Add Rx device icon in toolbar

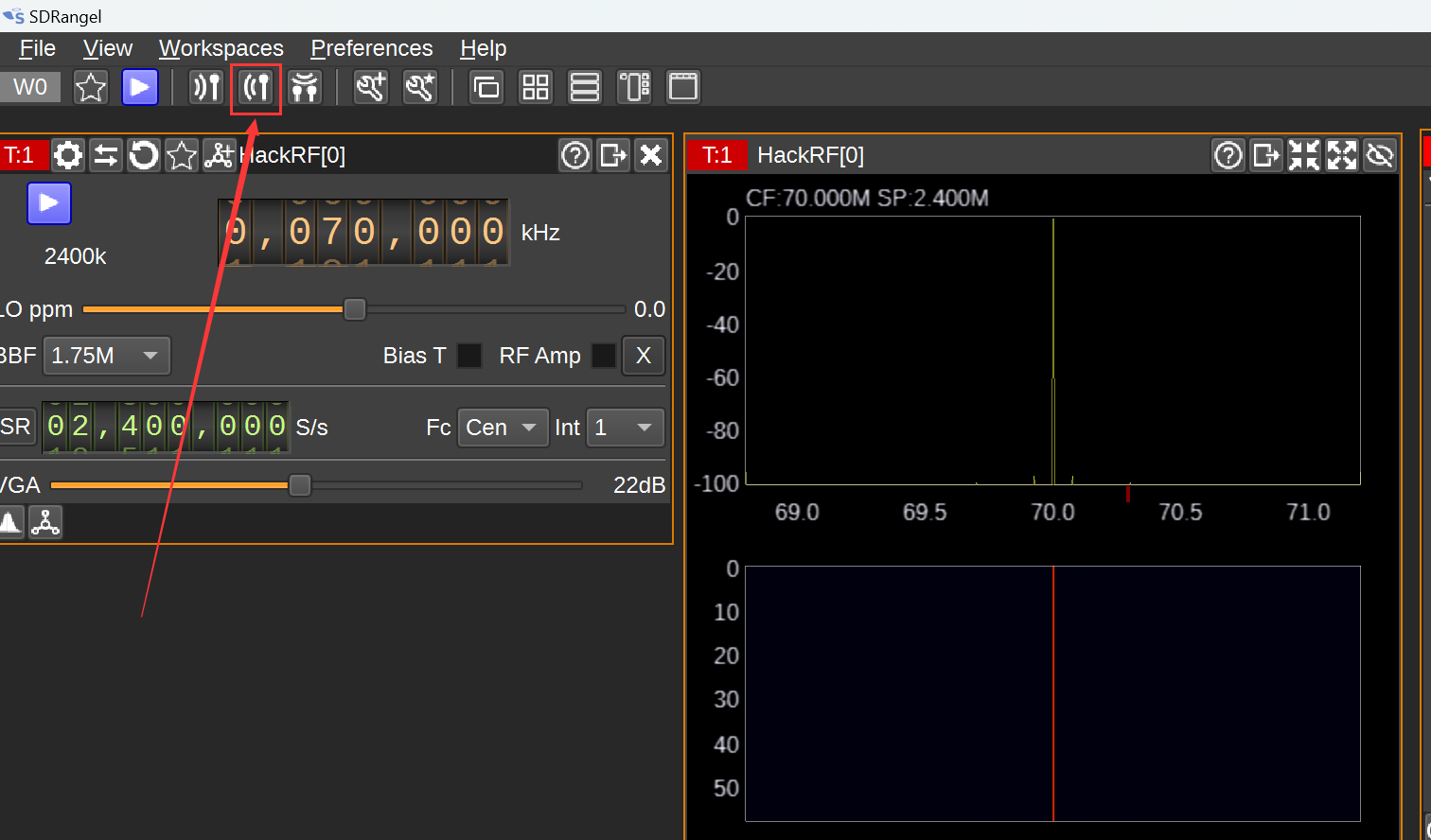[x=206, y=87]
